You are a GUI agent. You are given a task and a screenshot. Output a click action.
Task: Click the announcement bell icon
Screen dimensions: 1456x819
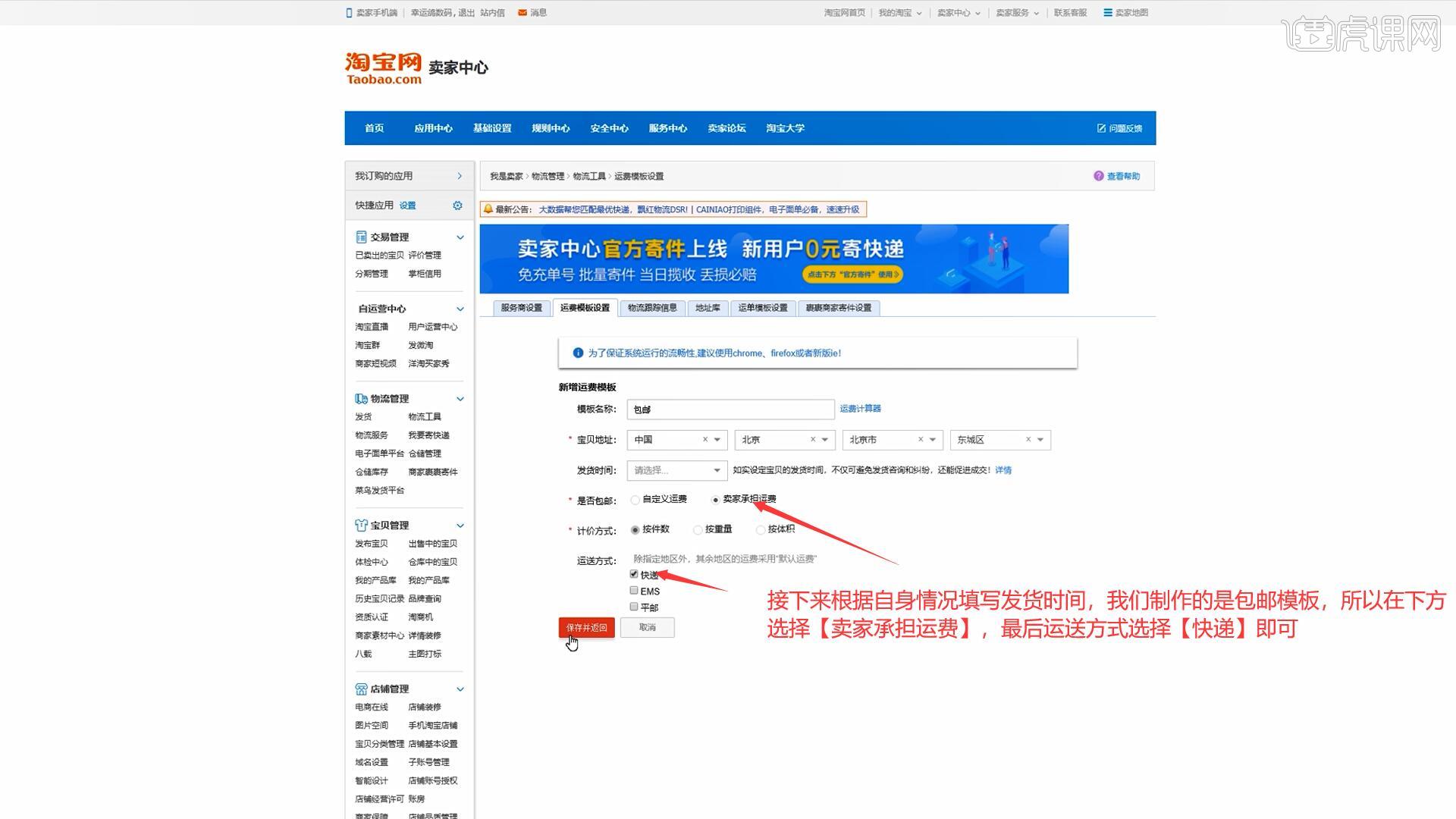[488, 209]
